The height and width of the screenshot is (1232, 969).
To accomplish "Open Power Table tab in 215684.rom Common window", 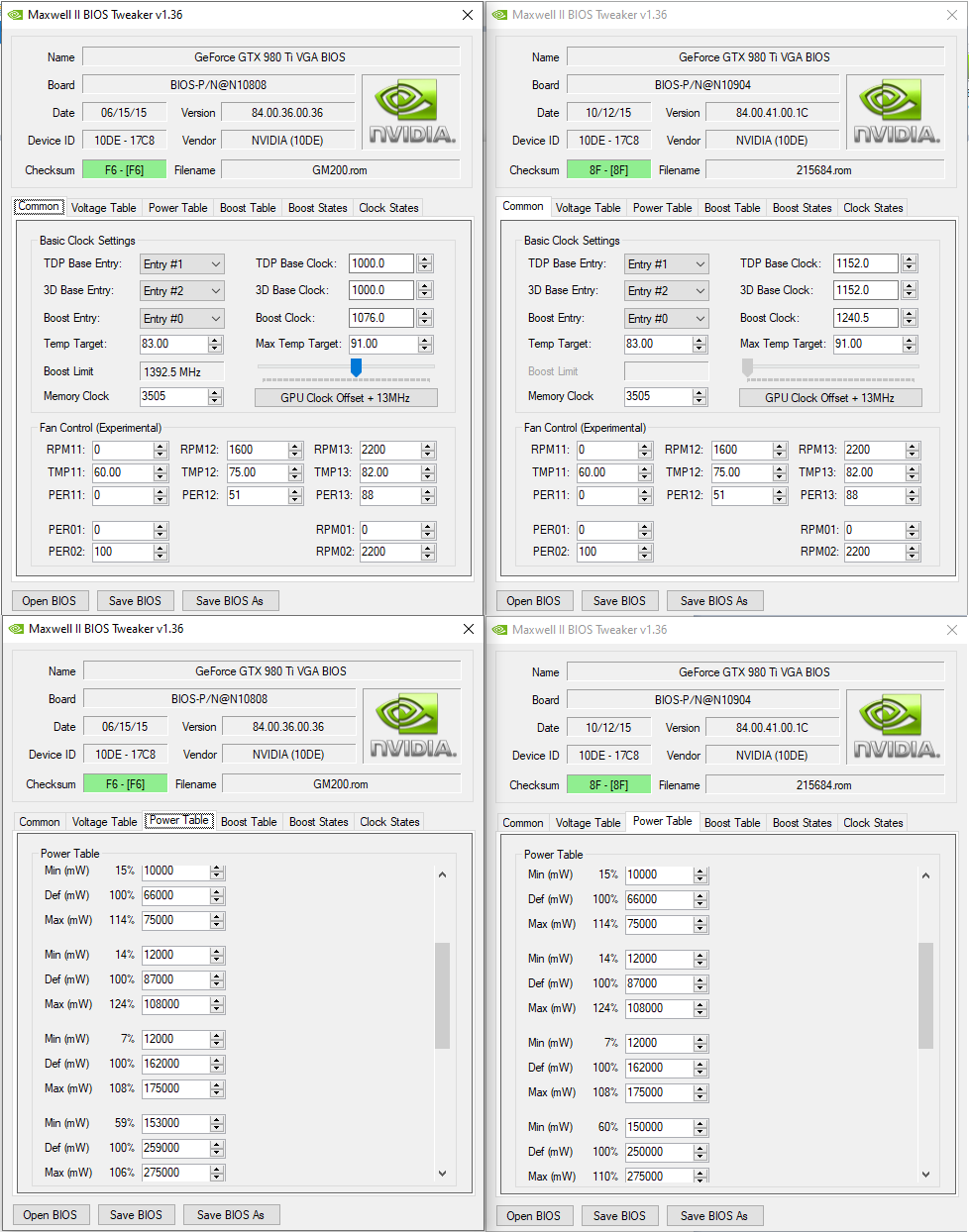I will point(662,208).
